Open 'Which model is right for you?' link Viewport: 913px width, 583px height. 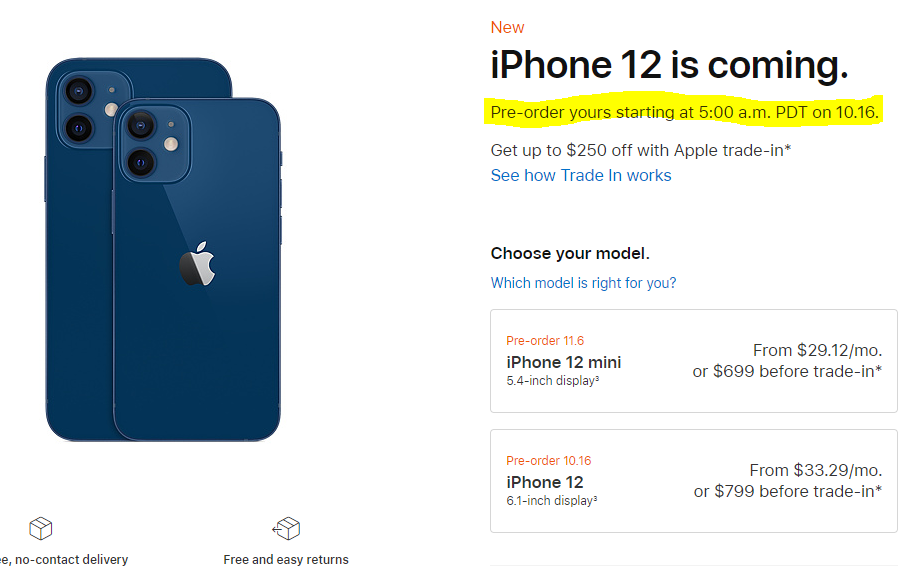(583, 283)
